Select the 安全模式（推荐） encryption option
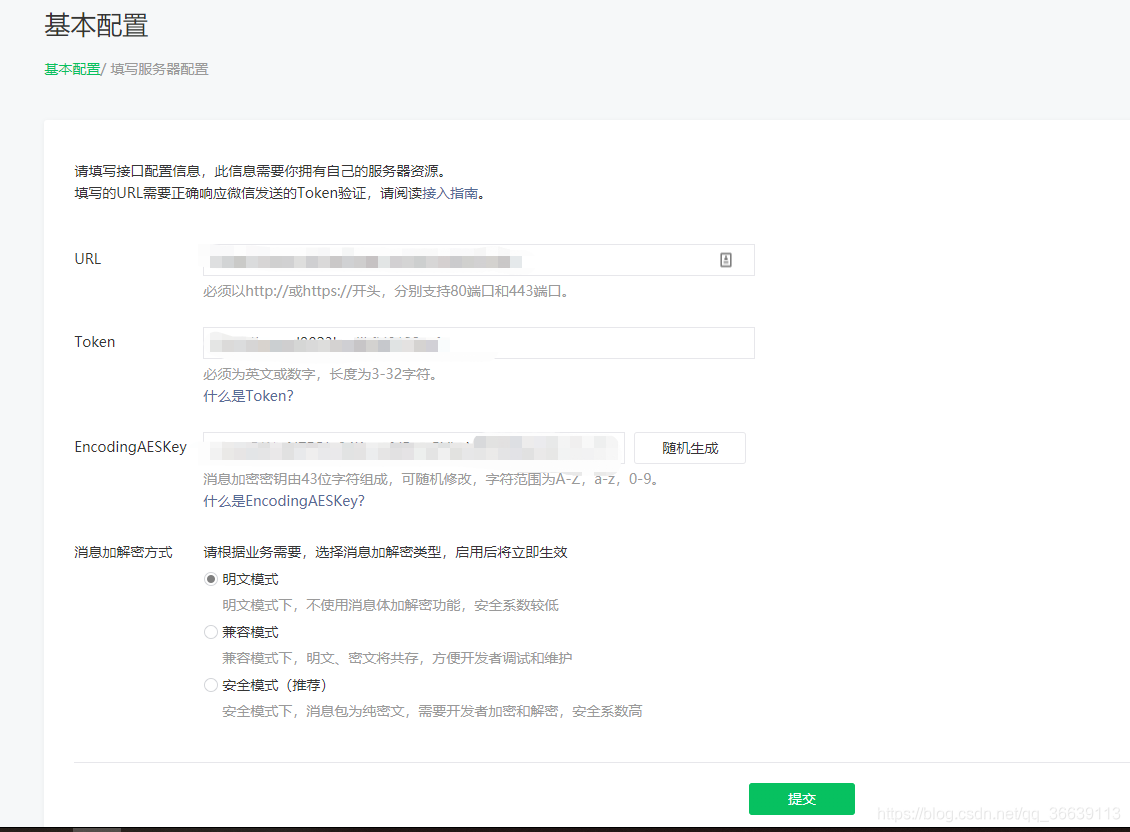 210,684
